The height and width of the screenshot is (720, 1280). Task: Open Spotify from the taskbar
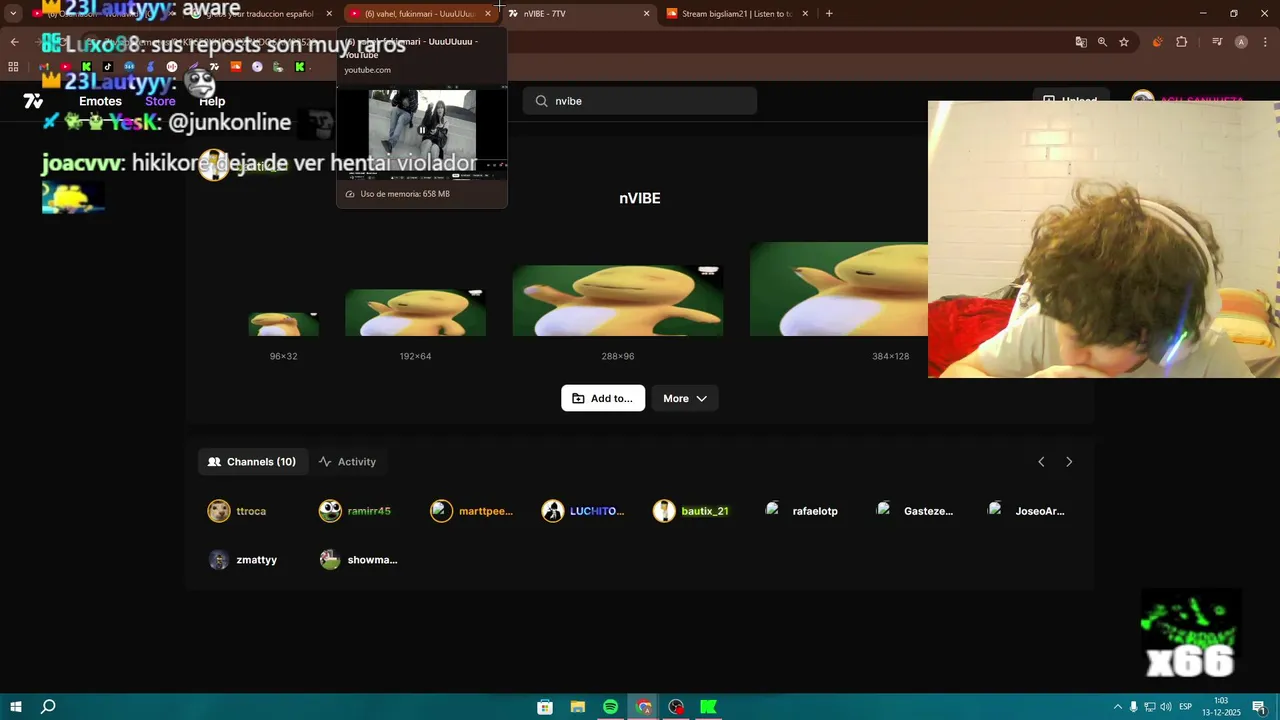[611, 707]
